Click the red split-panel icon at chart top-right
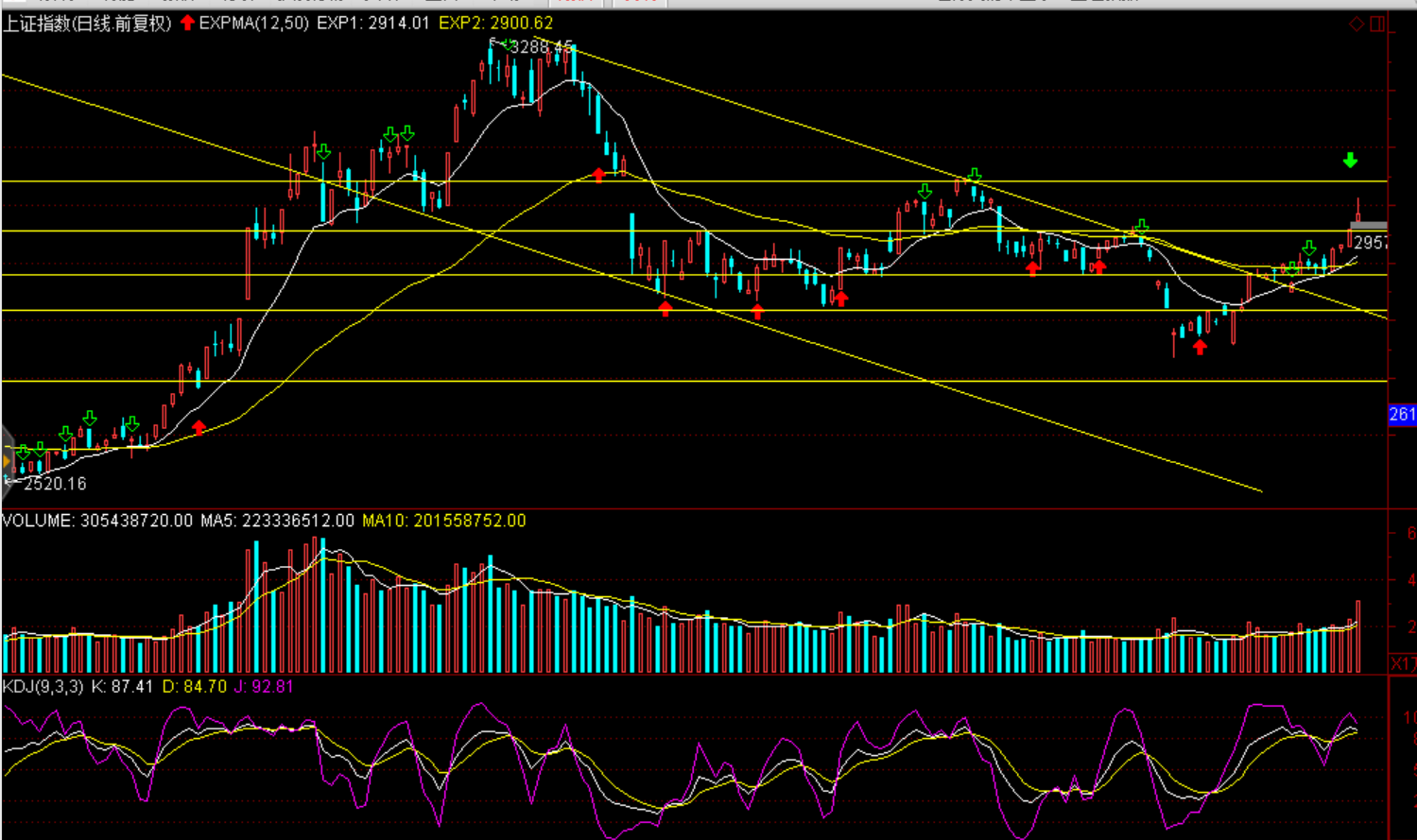This screenshot has width=1417, height=840. click(1377, 24)
